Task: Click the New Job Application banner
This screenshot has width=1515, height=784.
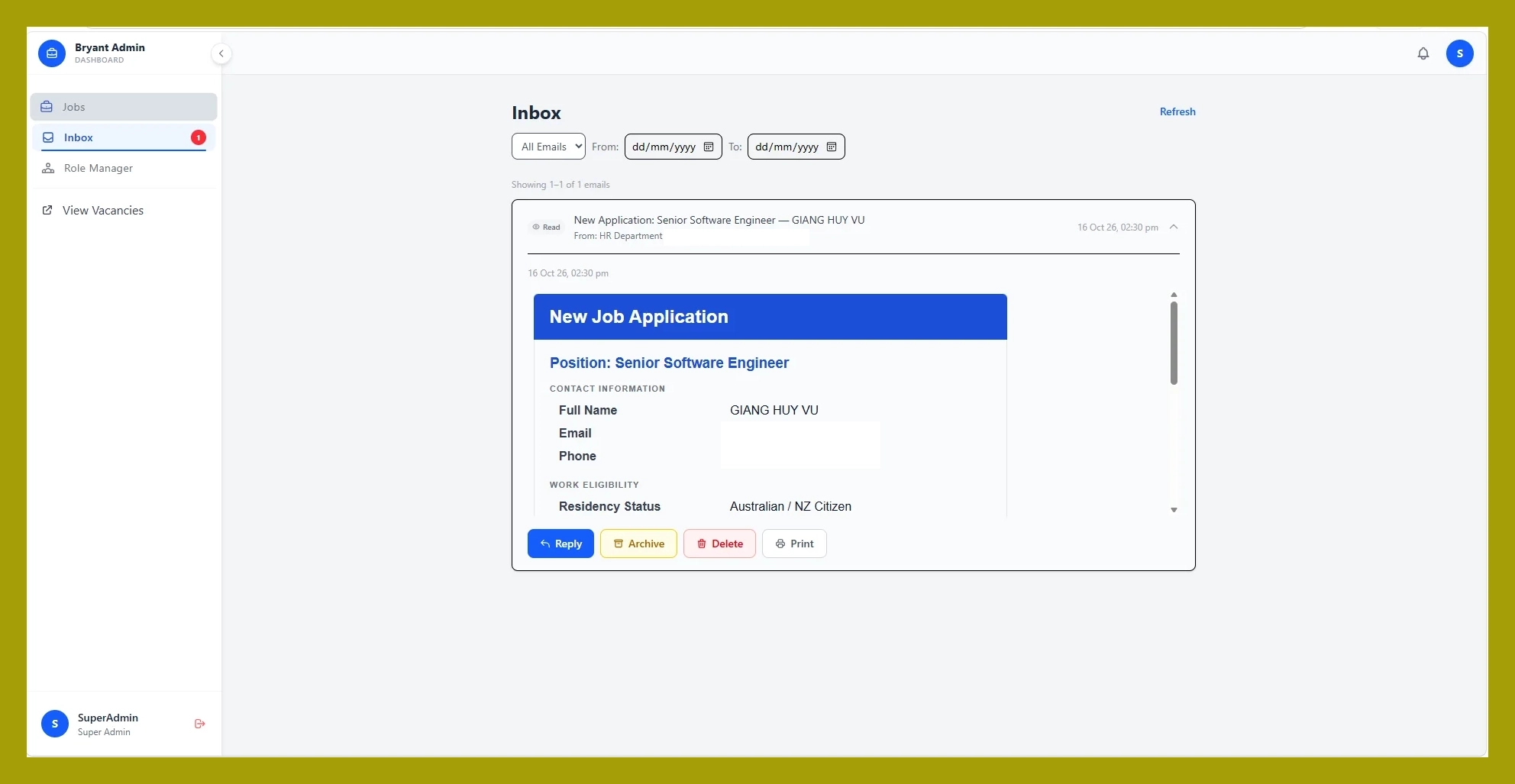Action: 770,317
